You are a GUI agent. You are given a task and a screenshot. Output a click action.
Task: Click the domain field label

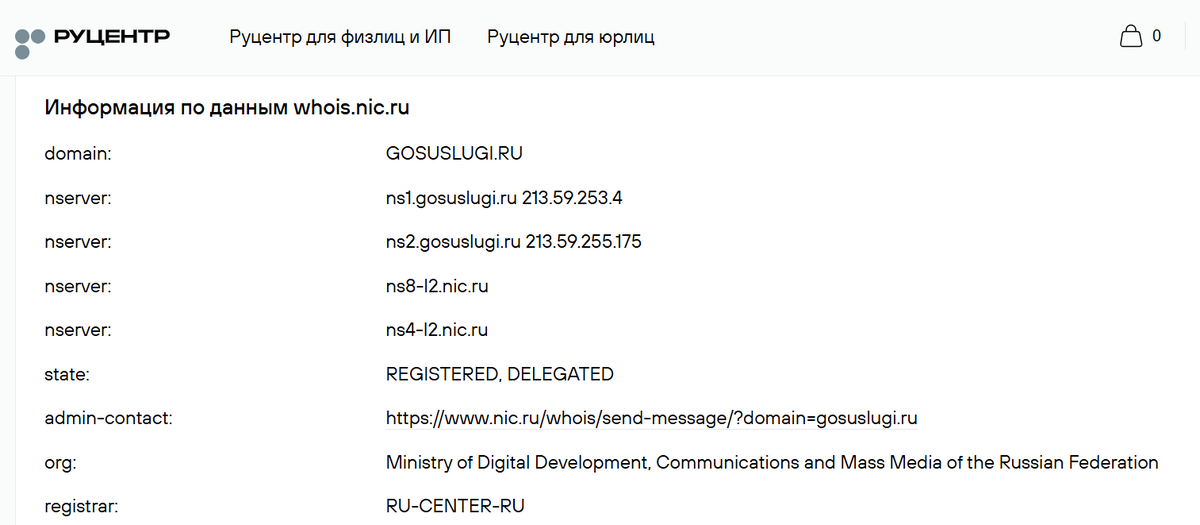[77, 154]
